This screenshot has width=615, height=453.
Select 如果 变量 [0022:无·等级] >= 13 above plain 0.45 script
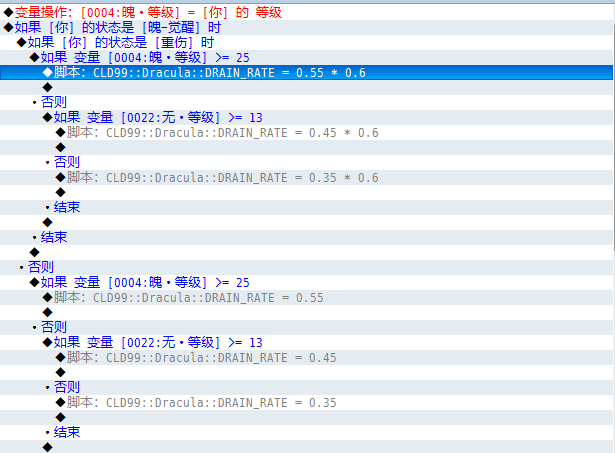click(x=306, y=342)
